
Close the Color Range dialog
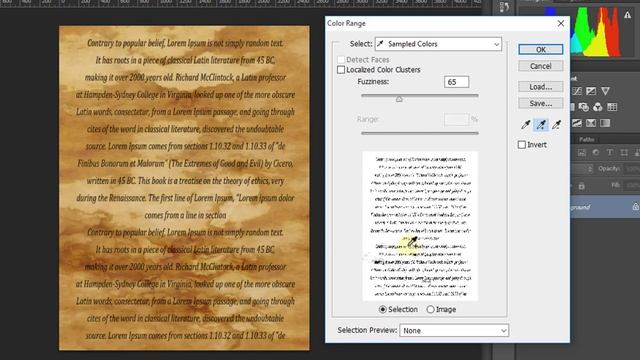(x=561, y=23)
